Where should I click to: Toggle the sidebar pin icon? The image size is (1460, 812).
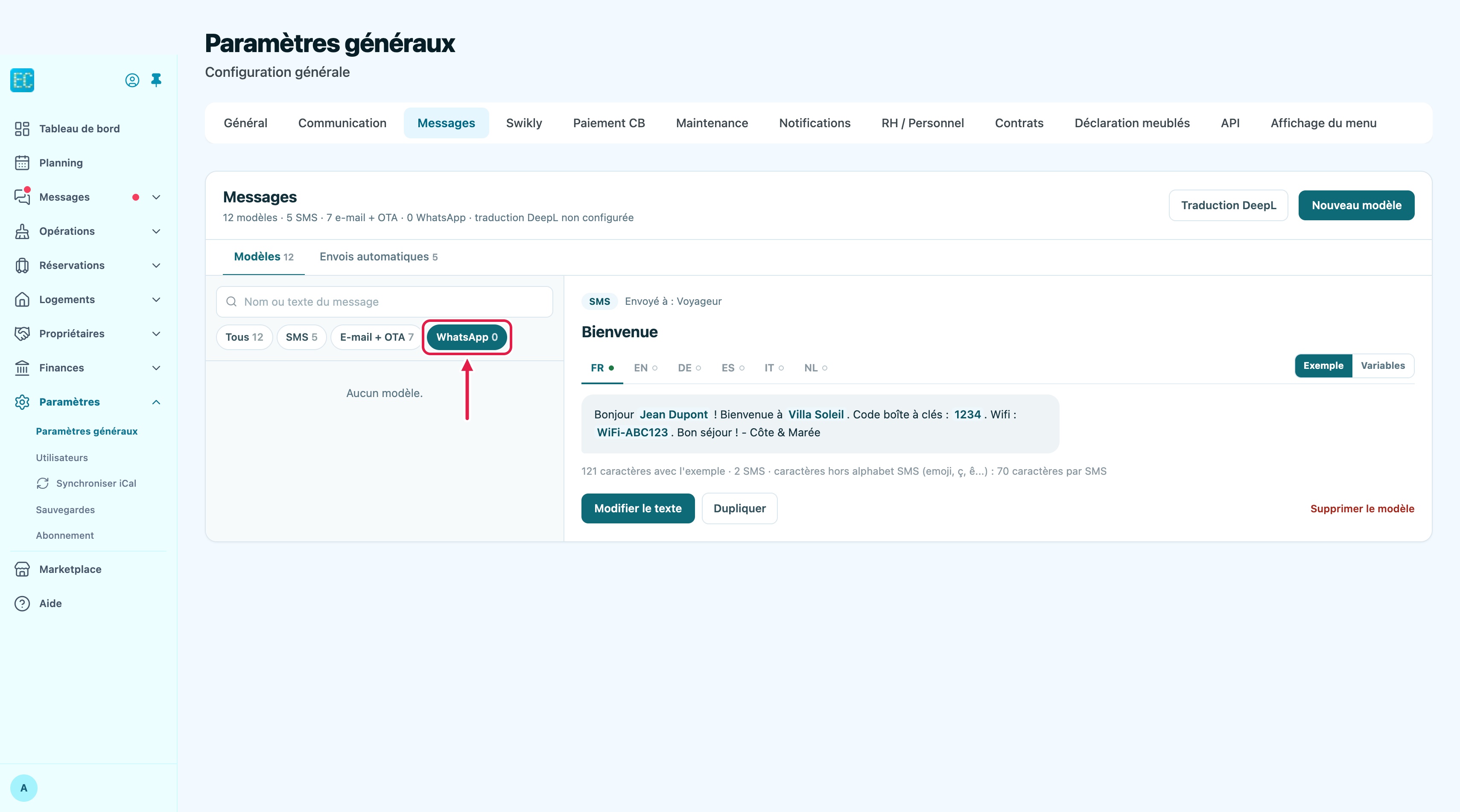(x=156, y=80)
